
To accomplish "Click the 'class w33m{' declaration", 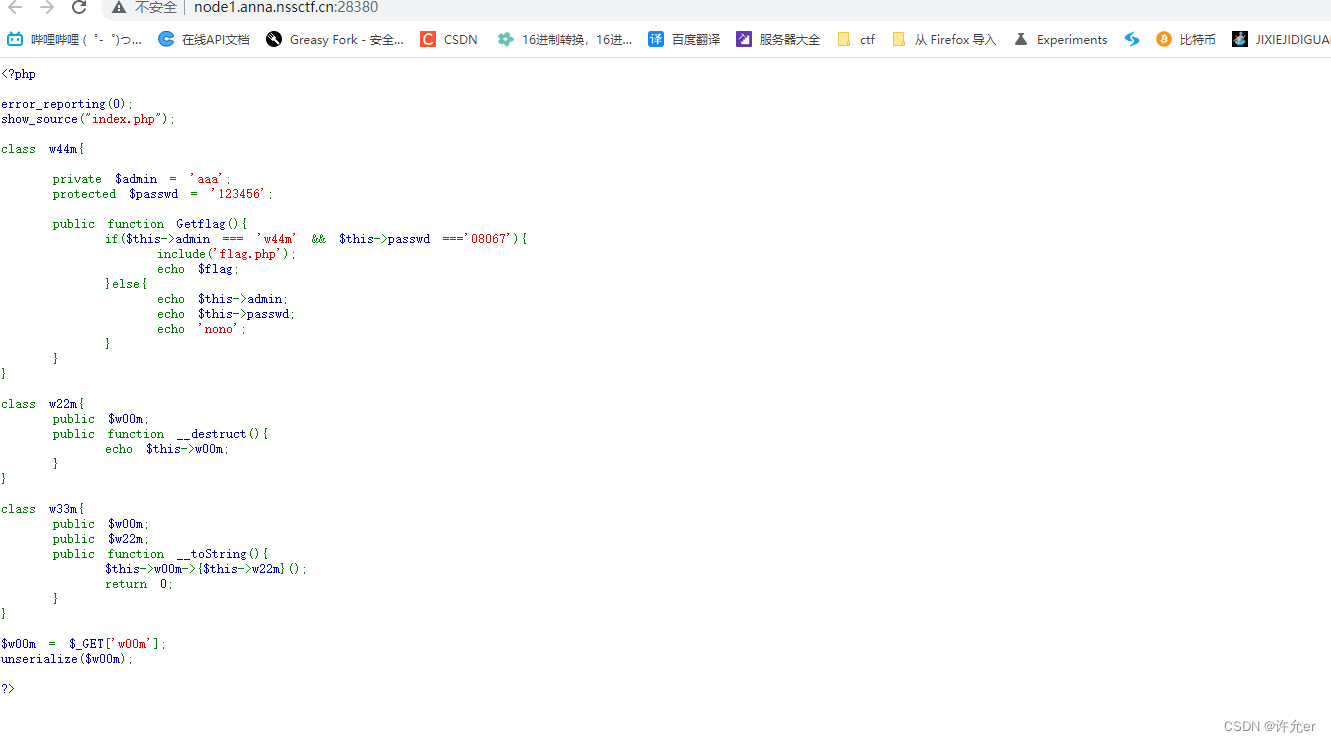I will (x=43, y=509).
